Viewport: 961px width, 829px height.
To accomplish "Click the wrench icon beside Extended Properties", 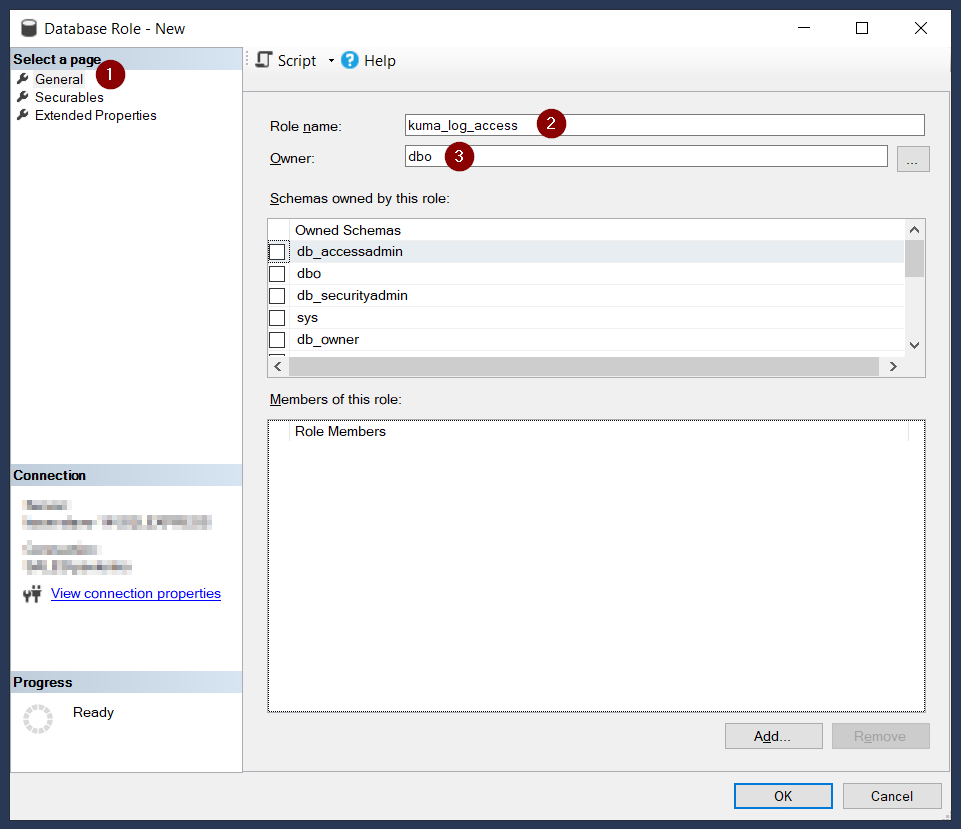I will [22, 115].
